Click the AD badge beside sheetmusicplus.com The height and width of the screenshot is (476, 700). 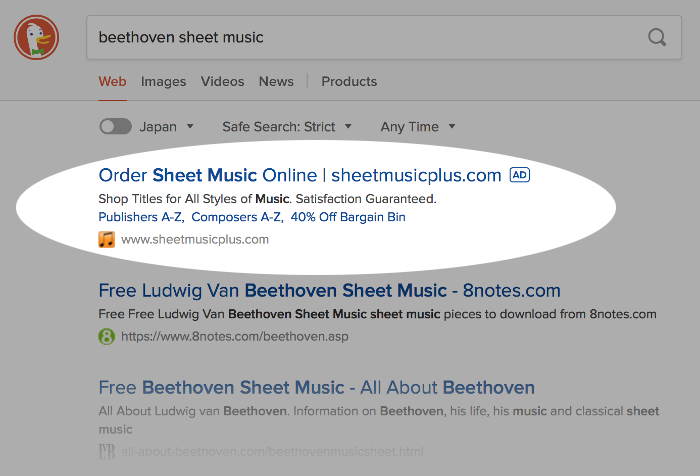520,175
